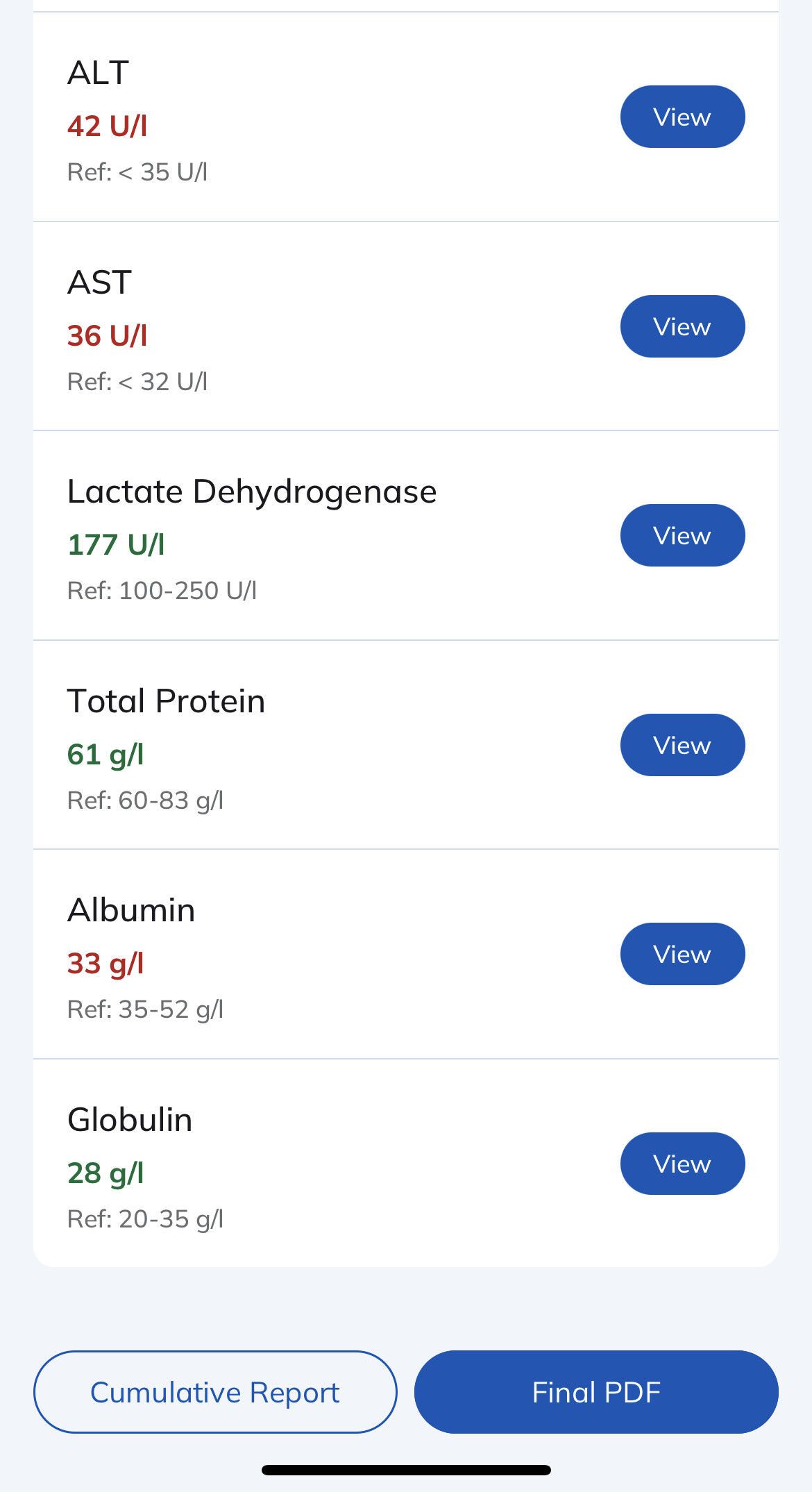812x1492 pixels.
Task: Open the AST result view
Action: point(682,326)
